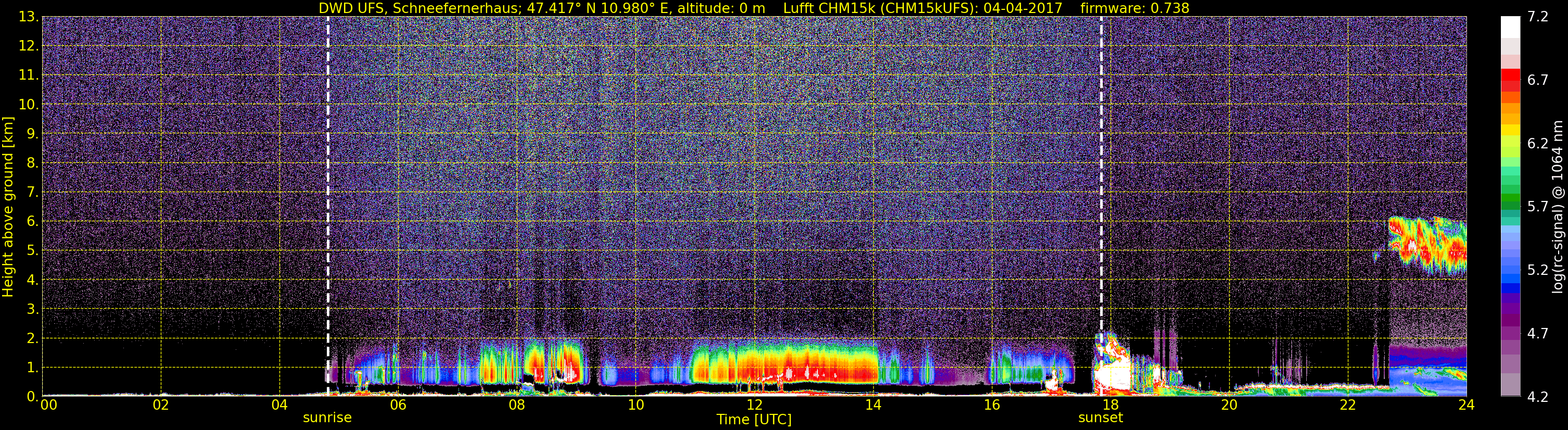
Task: Click the time axis tick label '12'
Action: (754, 405)
